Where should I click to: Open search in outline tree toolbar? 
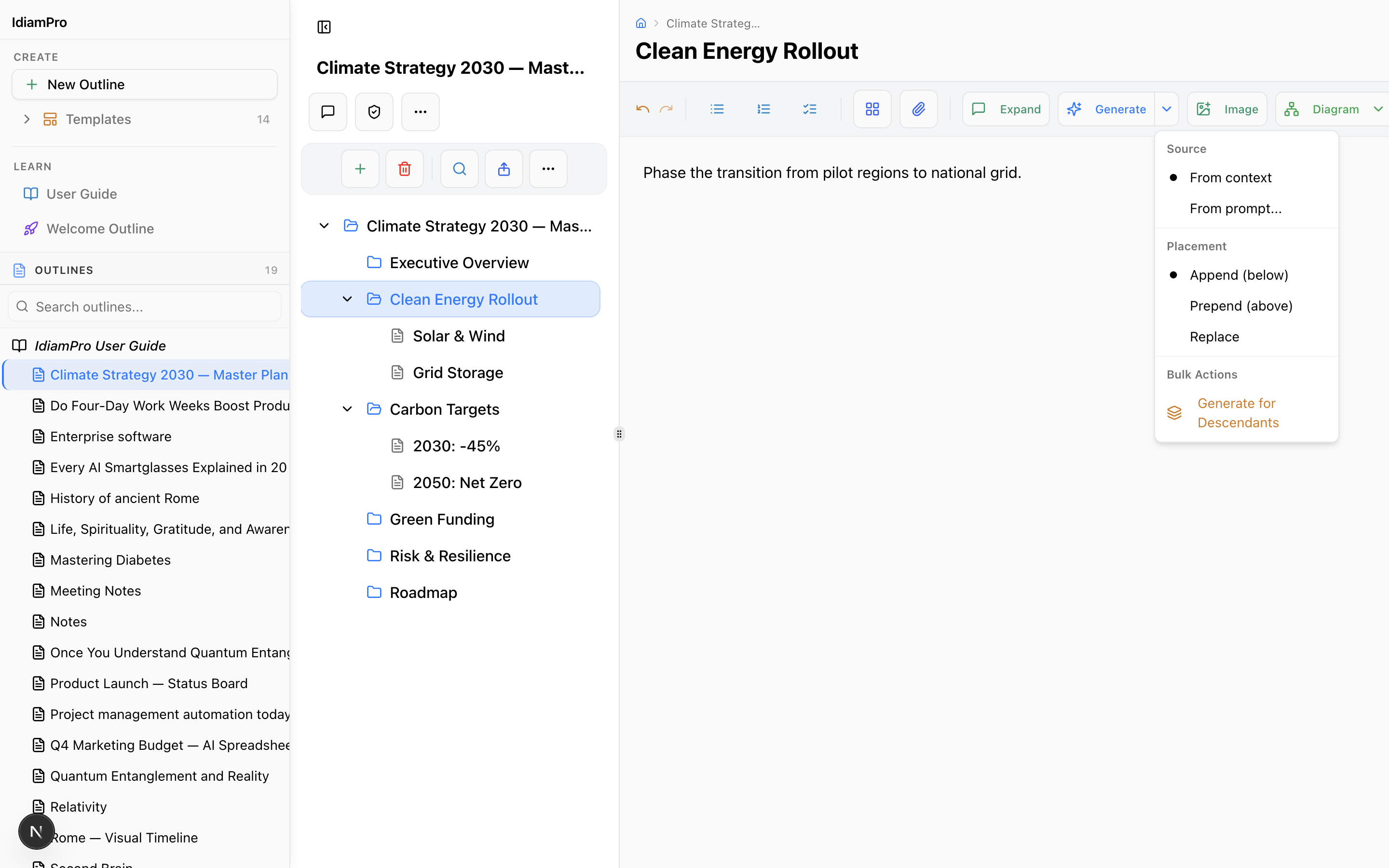pos(459,169)
